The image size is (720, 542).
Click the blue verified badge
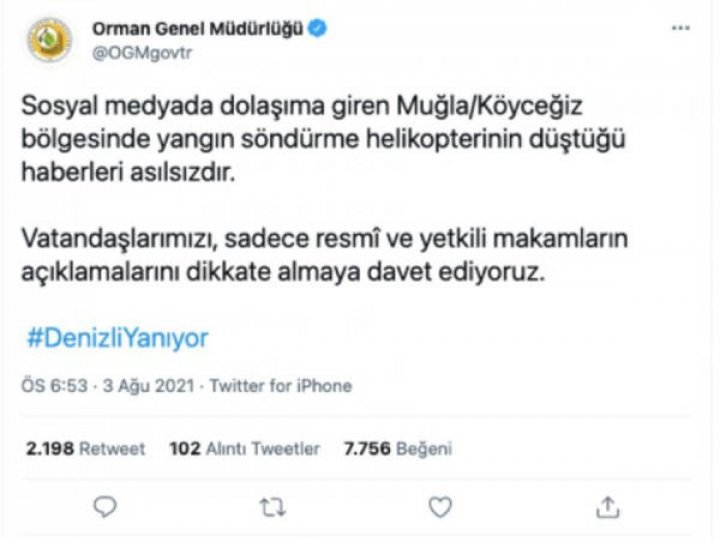pos(317,28)
